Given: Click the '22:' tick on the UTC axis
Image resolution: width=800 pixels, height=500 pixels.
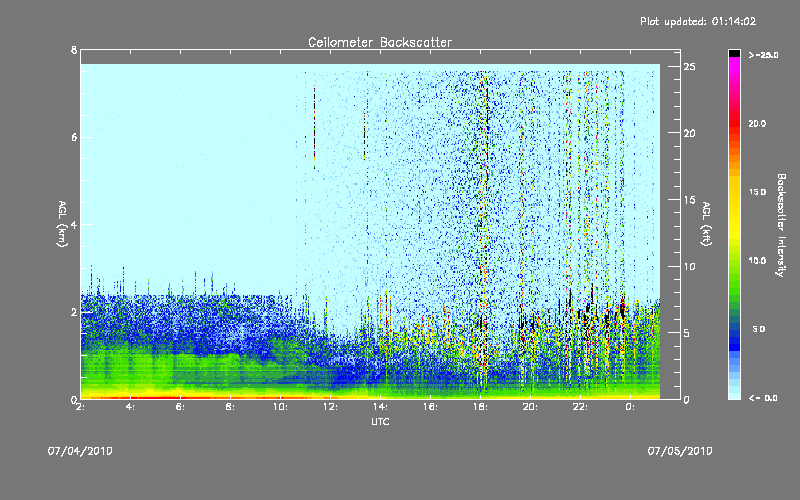Looking at the screenshot, I should (580, 407).
